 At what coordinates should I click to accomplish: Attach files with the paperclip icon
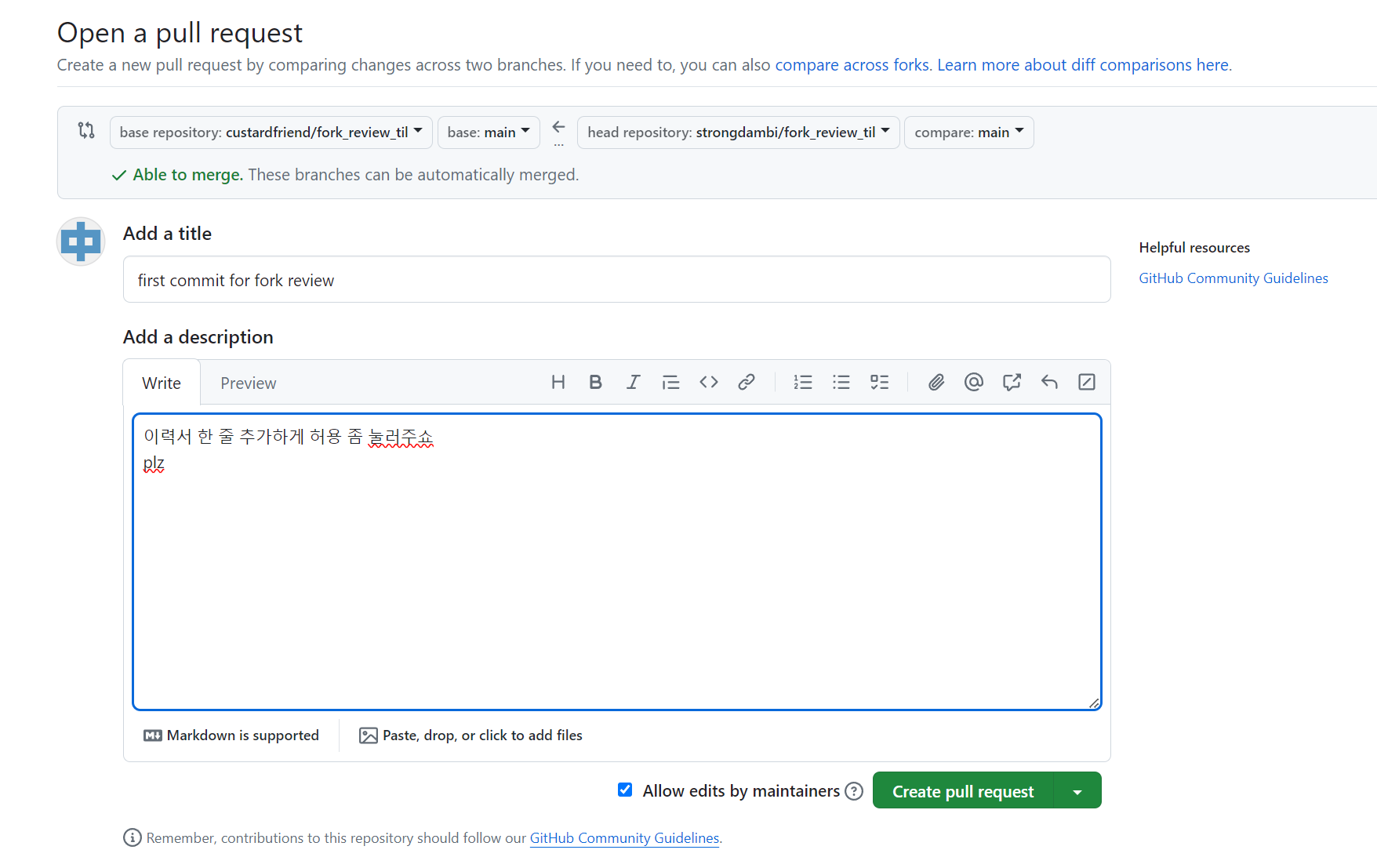coord(936,382)
